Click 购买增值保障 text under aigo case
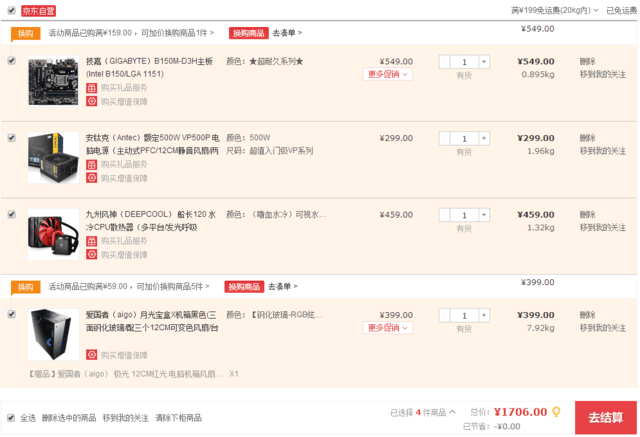640x437 pixels. [x=124, y=355]
